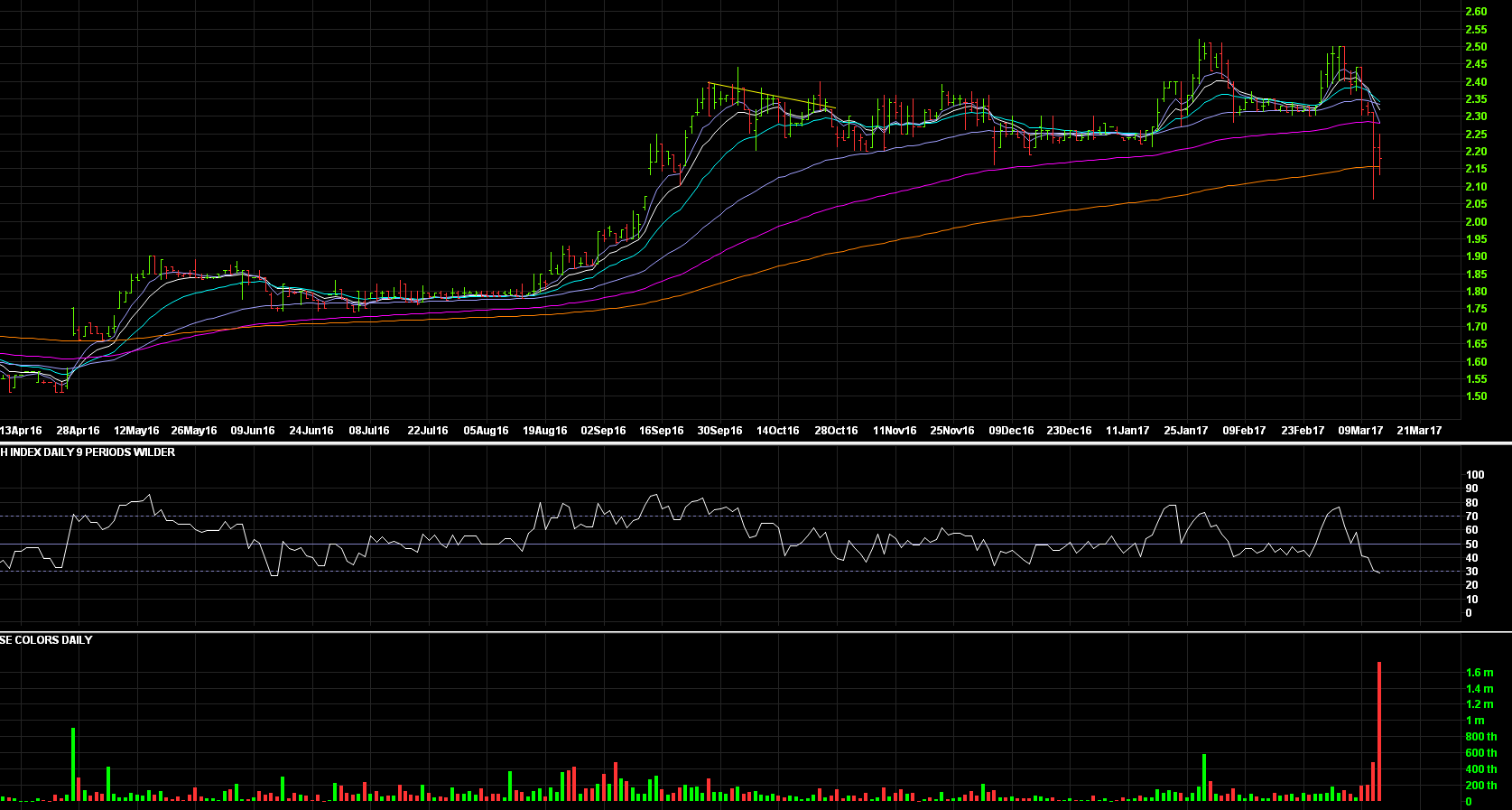The width and height of the screenshot is (1512, 810).
Task: Select the '09Mar17' date label
Action: click(1360, 431)
